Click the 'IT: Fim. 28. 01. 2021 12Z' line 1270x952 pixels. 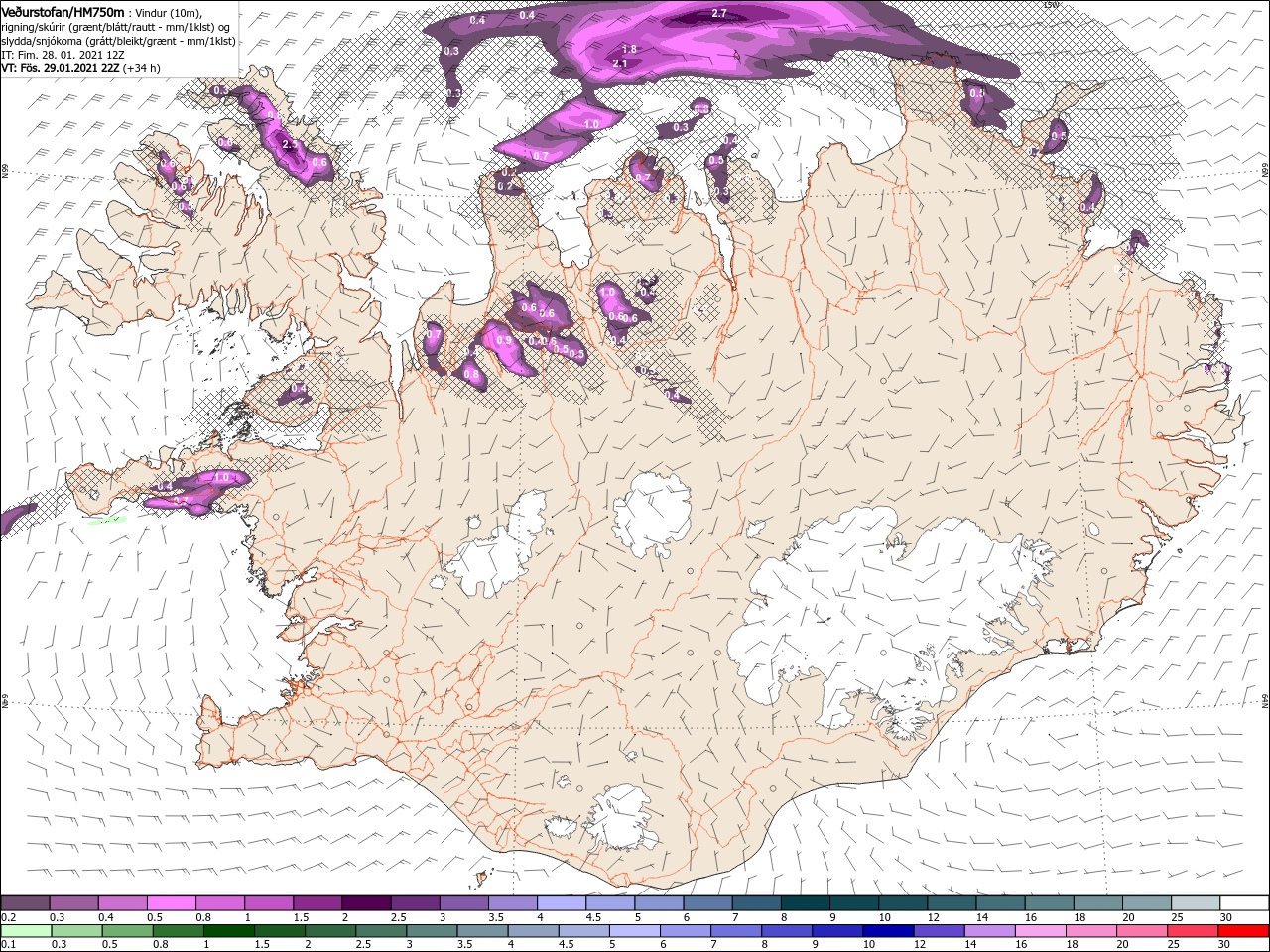62,55
